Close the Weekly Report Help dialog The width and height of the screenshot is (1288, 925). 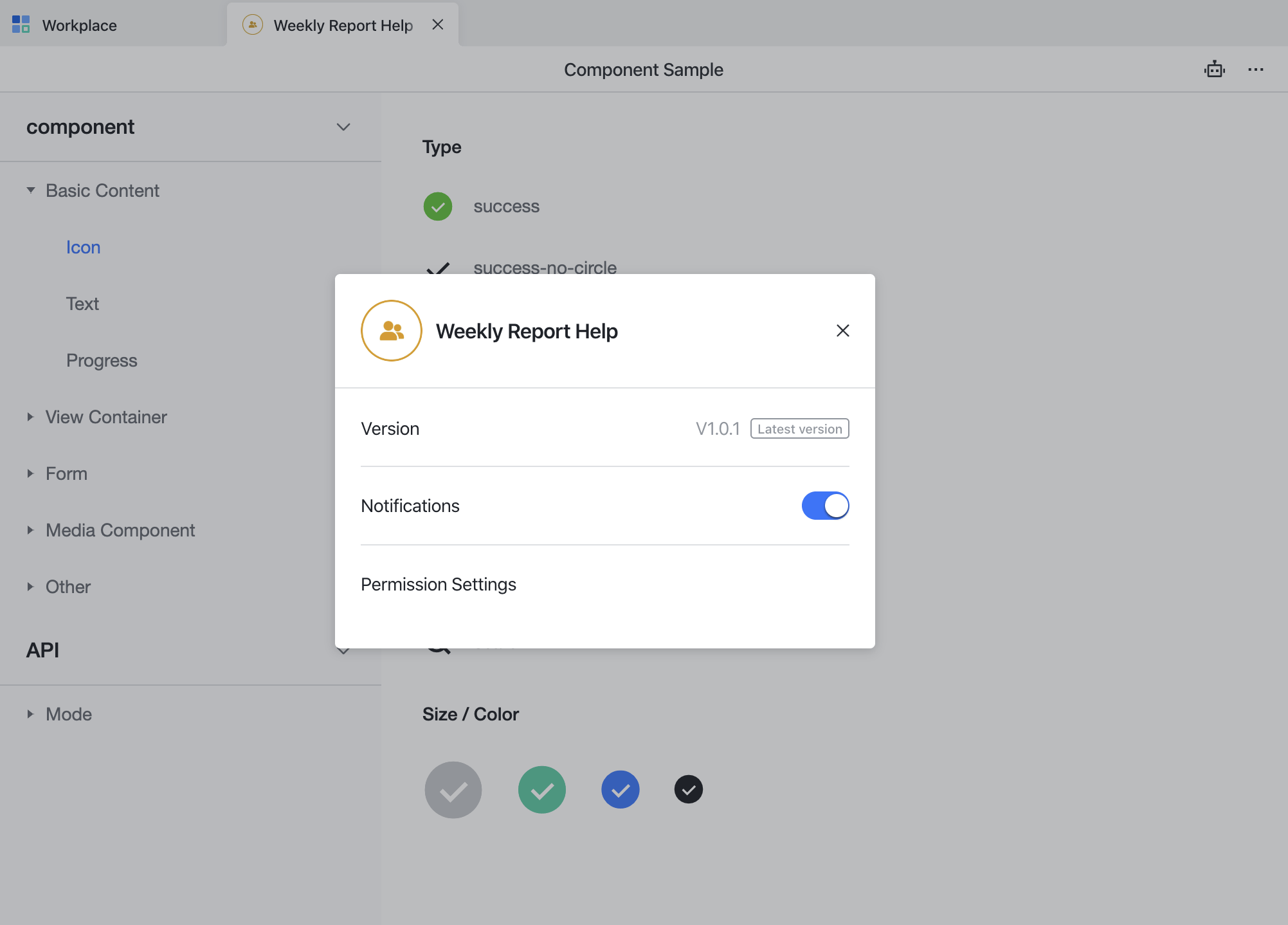[x=842, y=330]
